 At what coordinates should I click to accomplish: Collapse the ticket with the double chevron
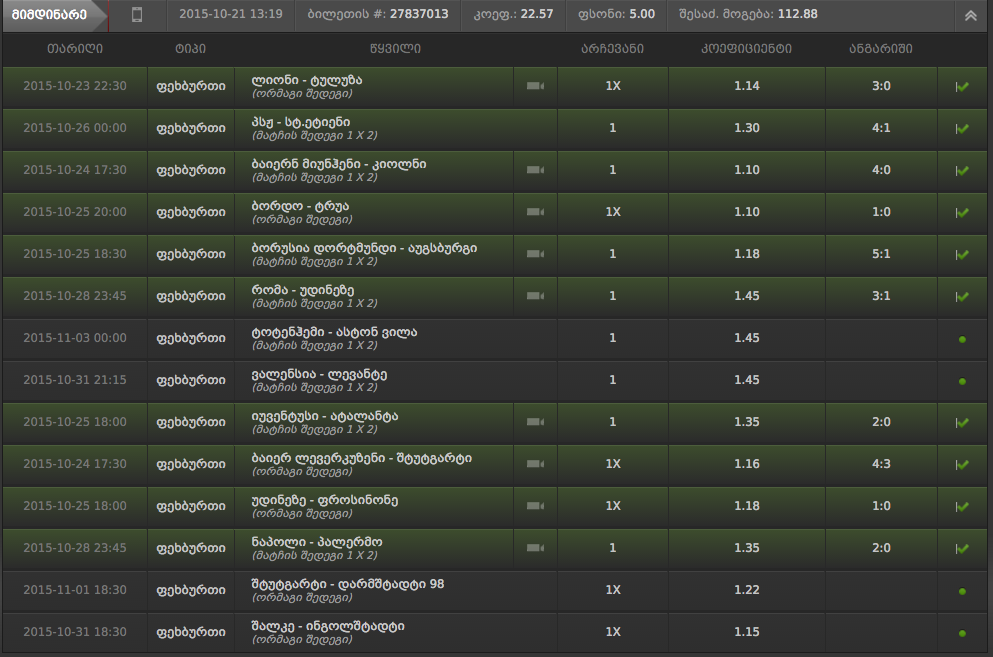coord(970,16)
